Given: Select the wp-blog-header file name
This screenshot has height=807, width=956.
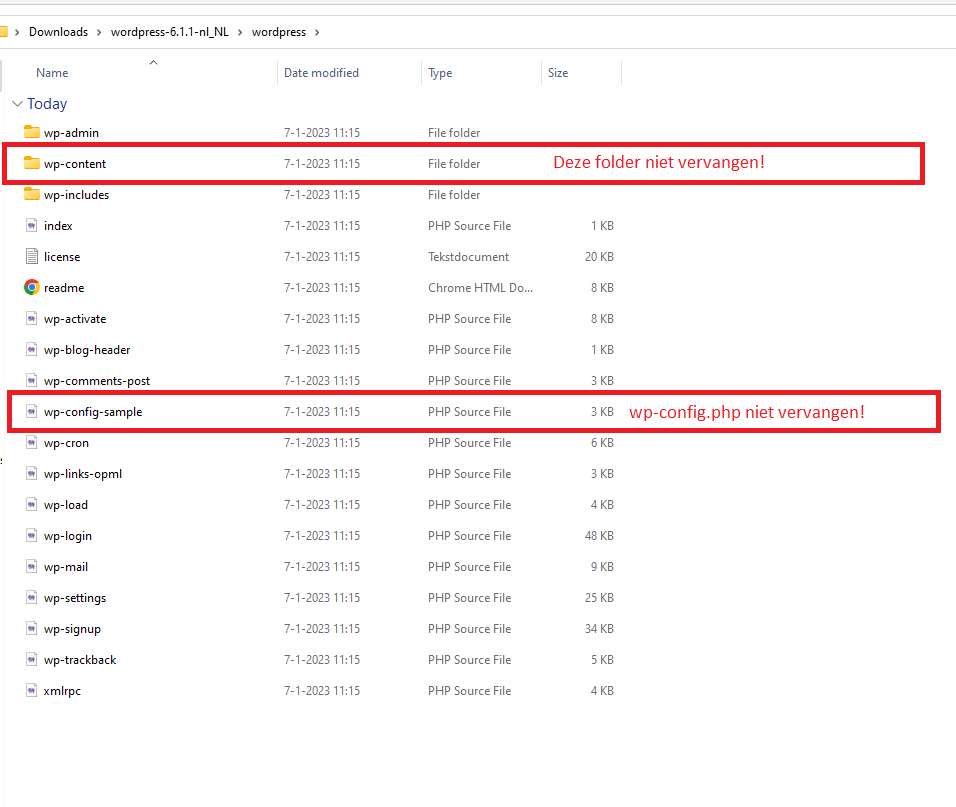Looking at the screenshot, I should pyautogui.click(x=87, y=350).
